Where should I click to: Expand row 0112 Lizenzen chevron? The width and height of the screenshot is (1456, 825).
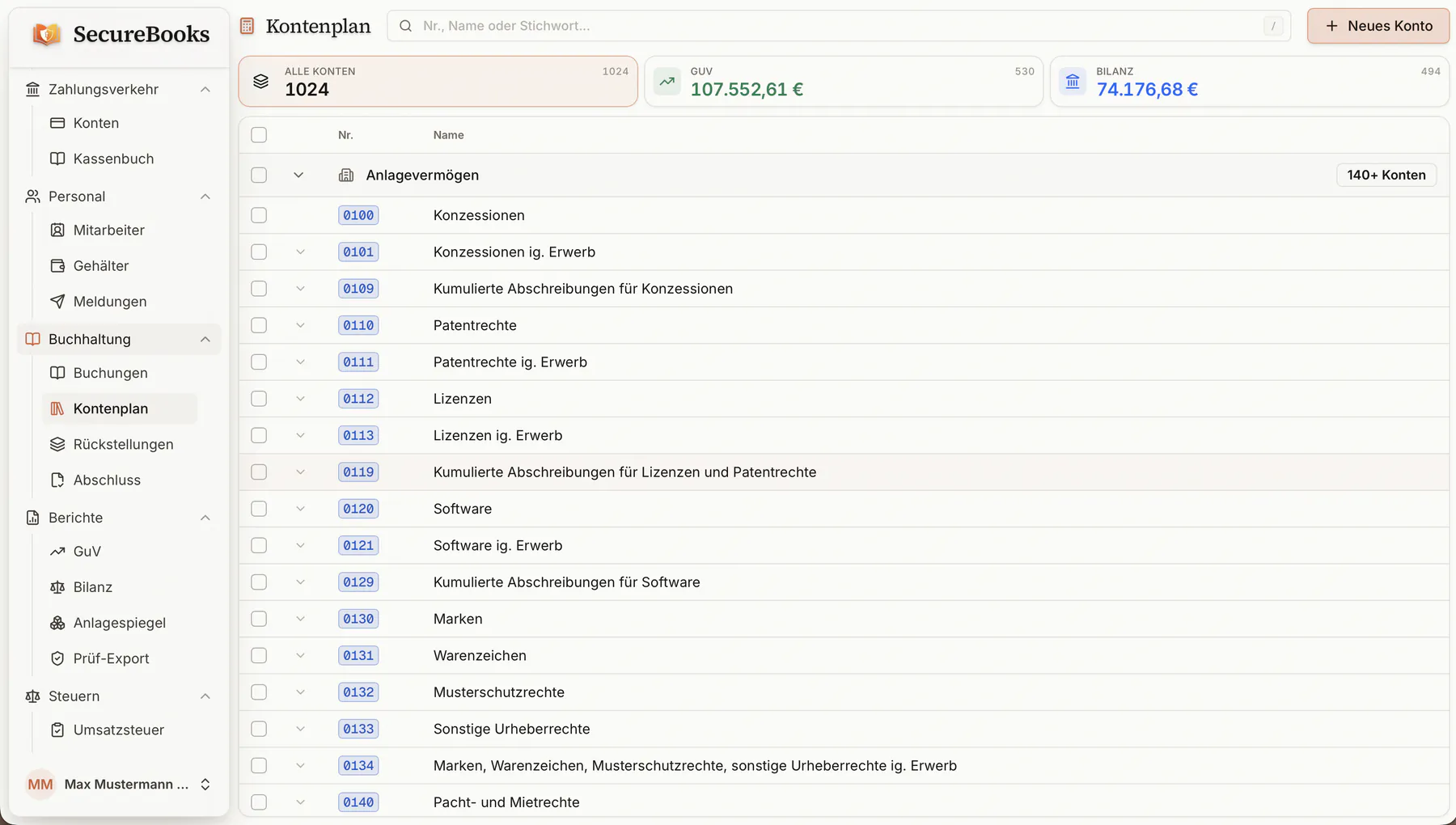tap(300, 399)
